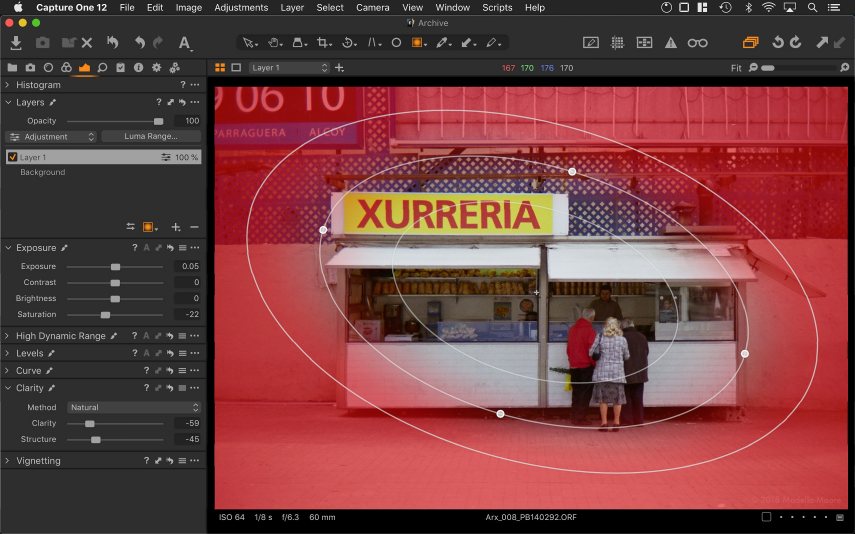Click the Exposure value field 0.05
This screenshot has width=855, height=534.
pos(187,266)
